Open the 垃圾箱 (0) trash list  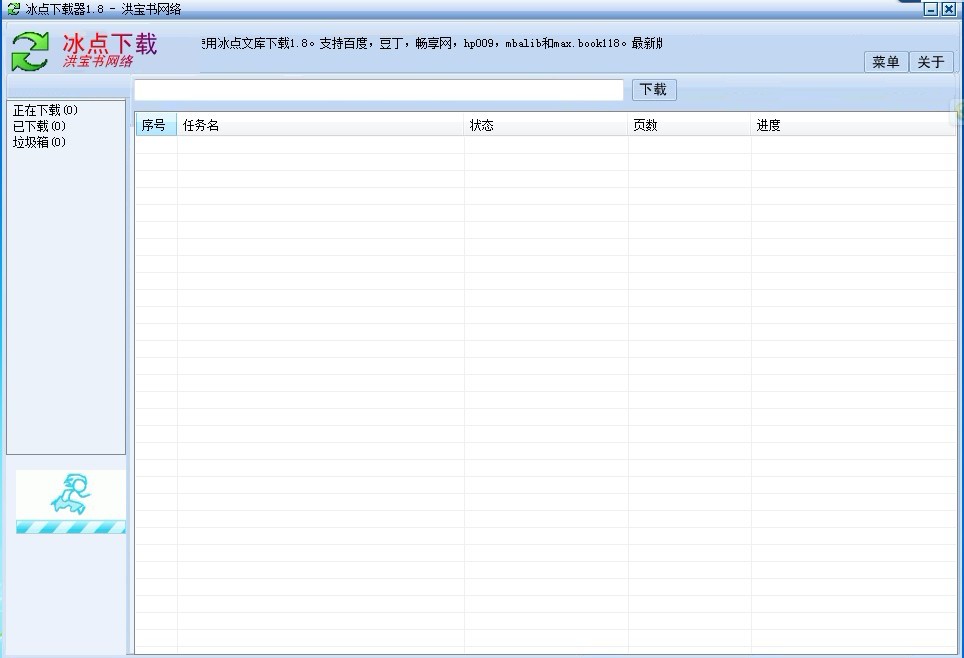[x=39, y=142]
